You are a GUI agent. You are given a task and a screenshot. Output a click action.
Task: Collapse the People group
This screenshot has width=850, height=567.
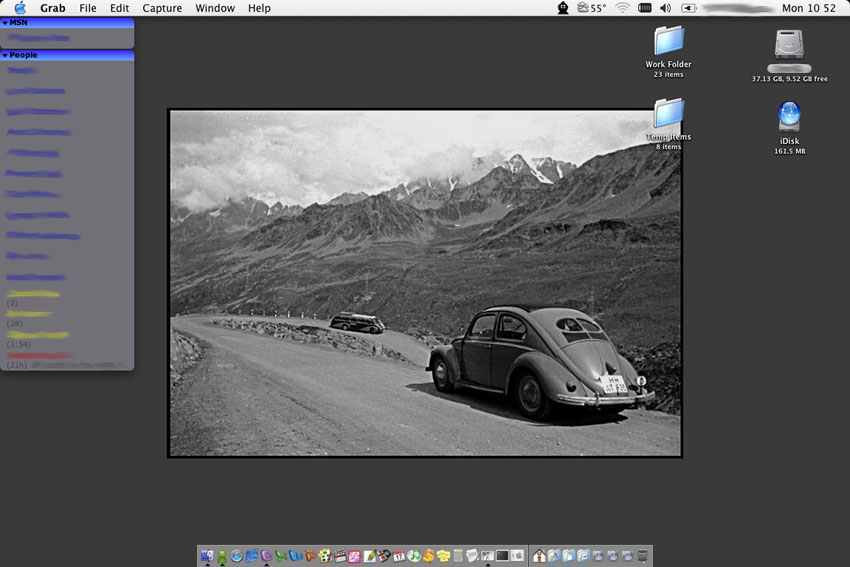coord(5,55)
